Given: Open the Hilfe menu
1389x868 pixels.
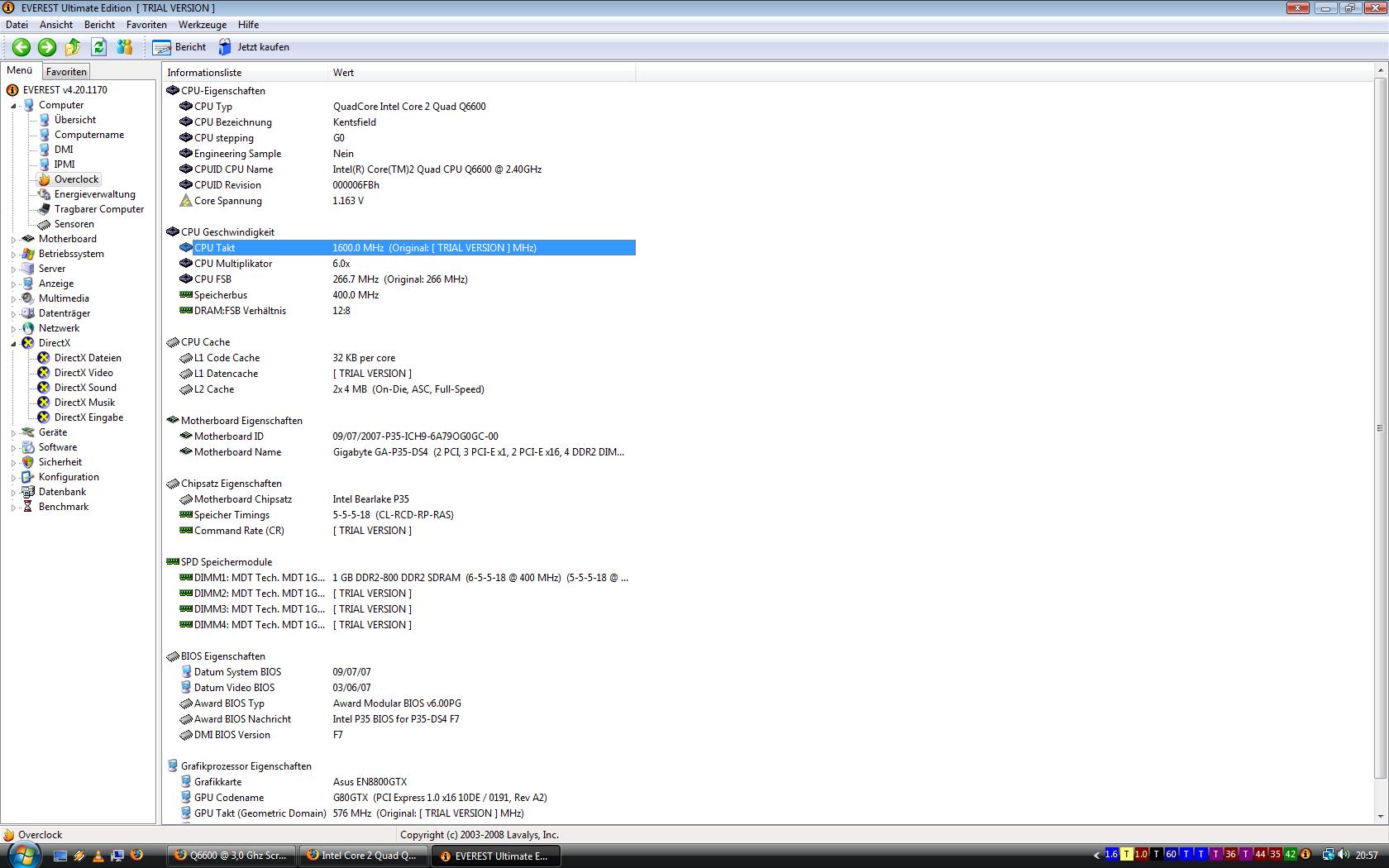Looking at the screenshot, I should 248,25.
